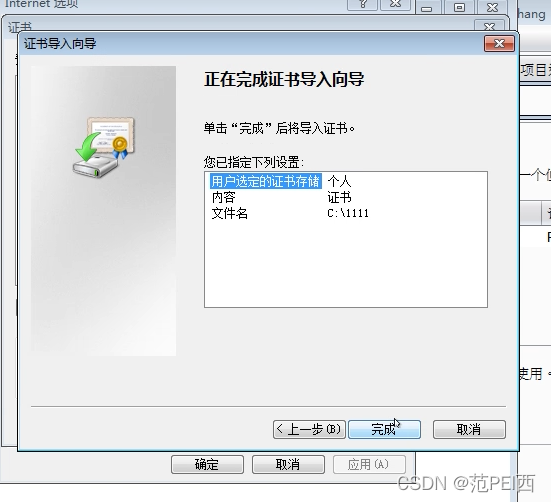This screenshot has width=551, height=502.
Task: Click 取消 in the Internet 选项 window
Action: (288, 464)
